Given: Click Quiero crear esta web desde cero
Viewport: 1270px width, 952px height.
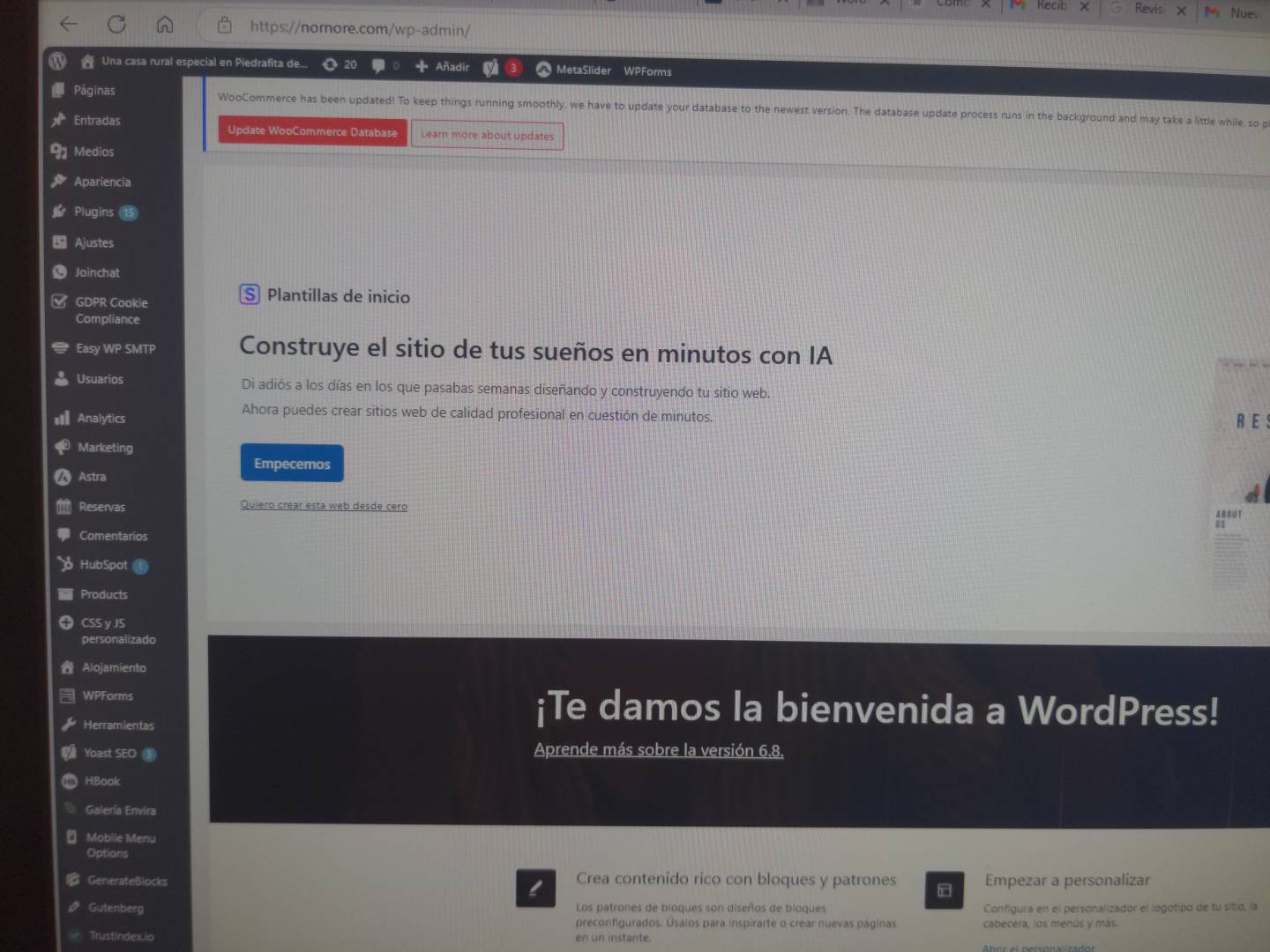Looking at the screenshot, I should [324, 505].
